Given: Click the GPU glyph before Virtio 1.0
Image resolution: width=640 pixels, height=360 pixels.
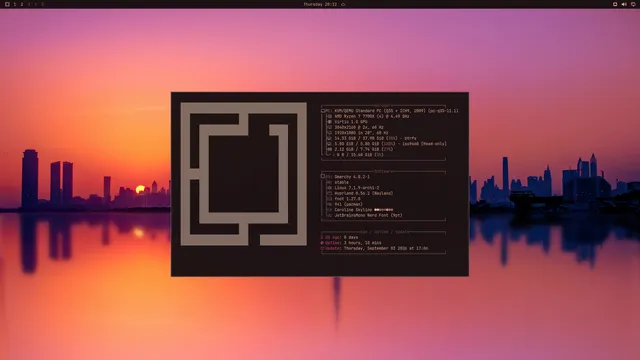Looking at the screenshot, I should coord(329,122).
